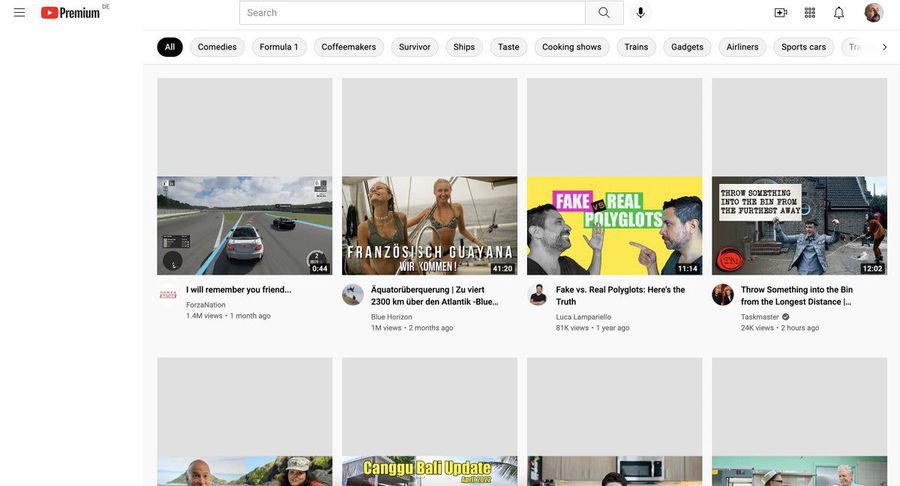
Task: Click the 12:02 duration badge
Action: click(872, 269)
